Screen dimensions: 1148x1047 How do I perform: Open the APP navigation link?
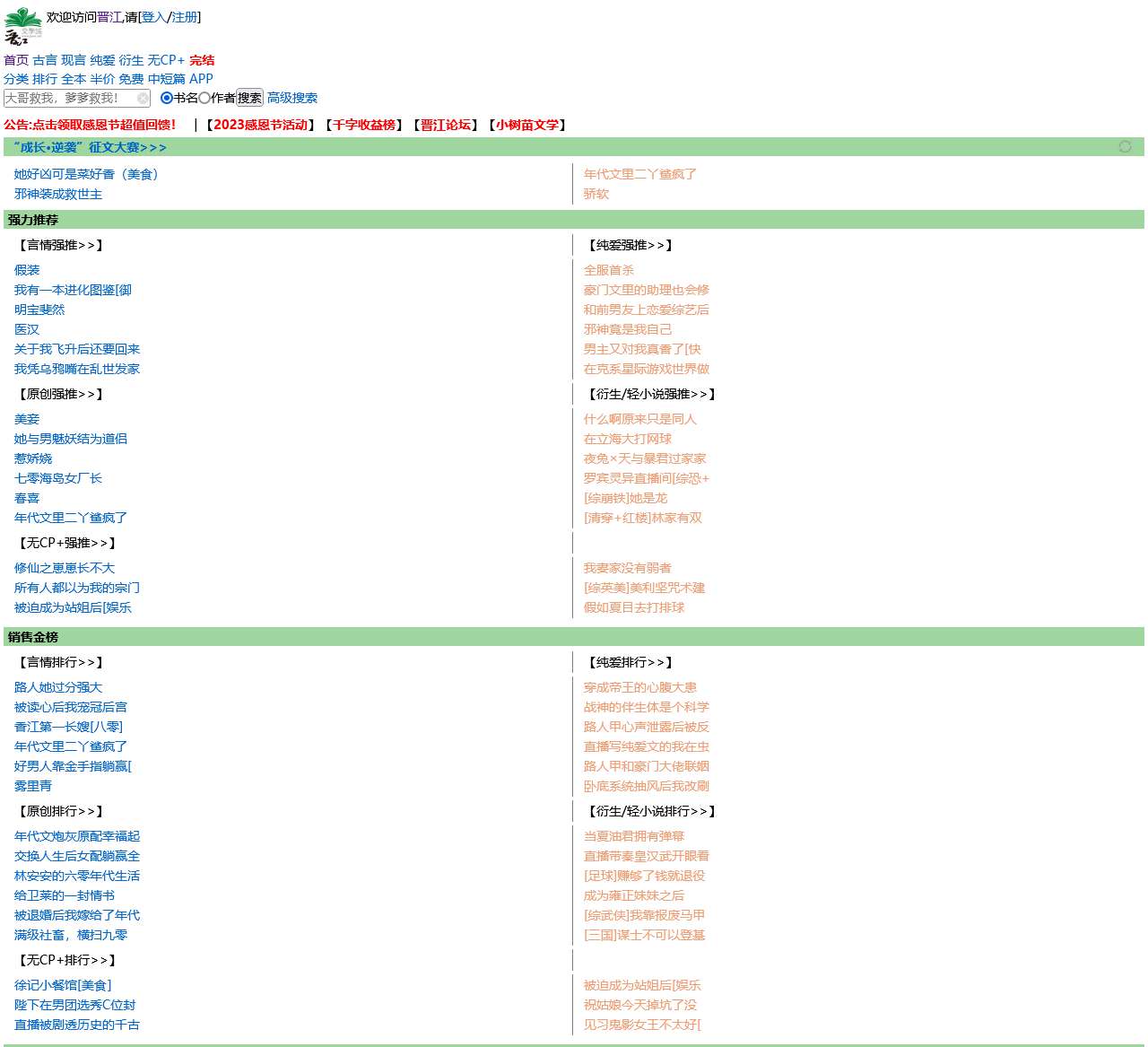pyautogui.click(x=201, y=79)
